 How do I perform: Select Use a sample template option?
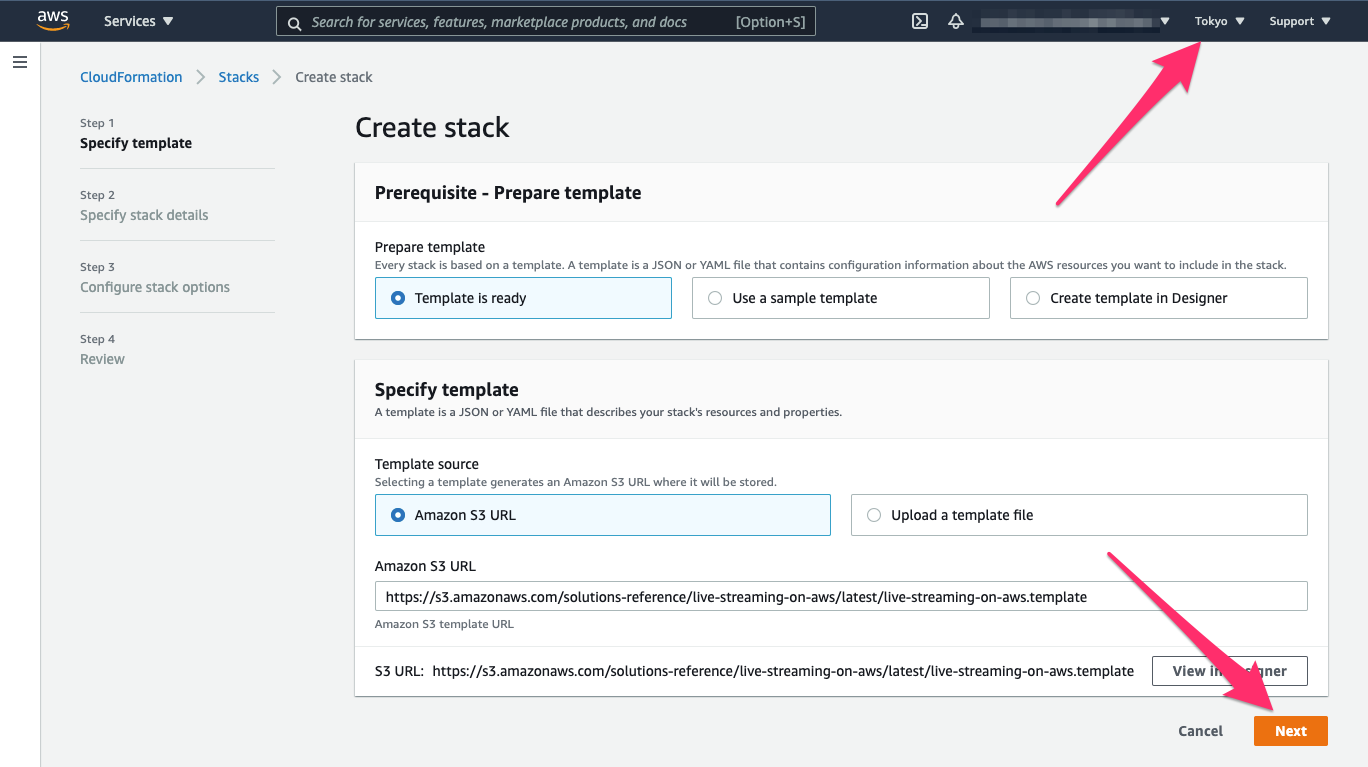click(x=840, y=298)
